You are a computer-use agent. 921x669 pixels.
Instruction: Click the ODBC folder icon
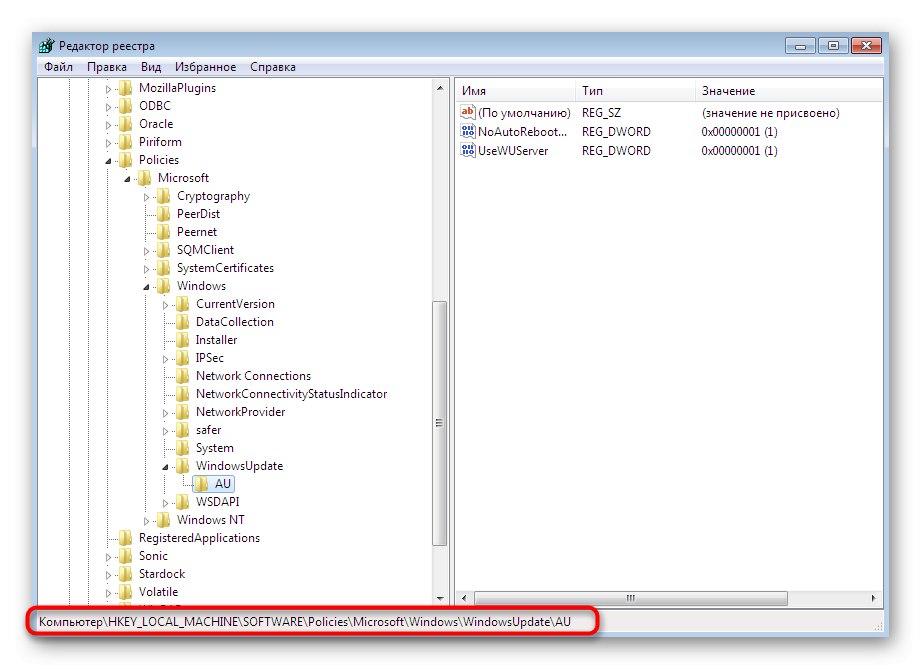[125, 106]
